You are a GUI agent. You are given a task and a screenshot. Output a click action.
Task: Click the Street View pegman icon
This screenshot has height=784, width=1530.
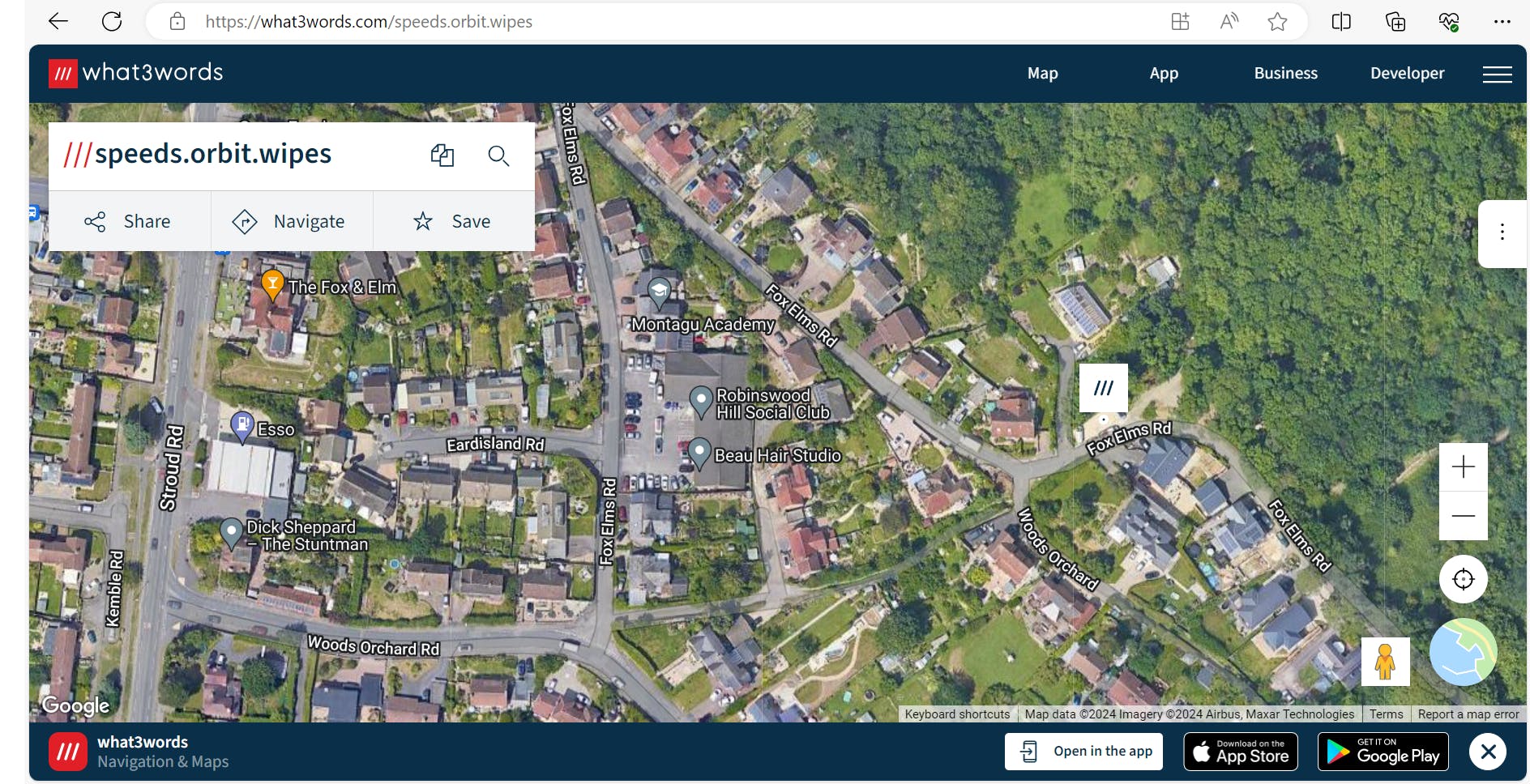tap(1385, 662)
